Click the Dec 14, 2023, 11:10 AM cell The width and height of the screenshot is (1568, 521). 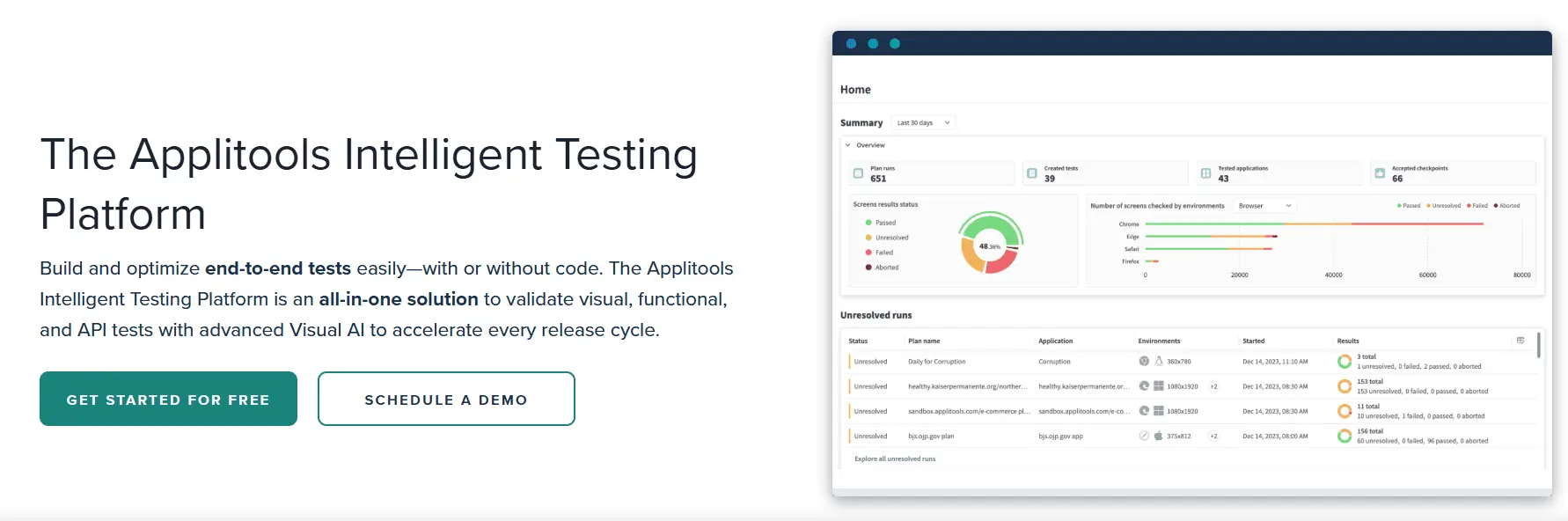pyautogui.click(x=1275, y=362)
